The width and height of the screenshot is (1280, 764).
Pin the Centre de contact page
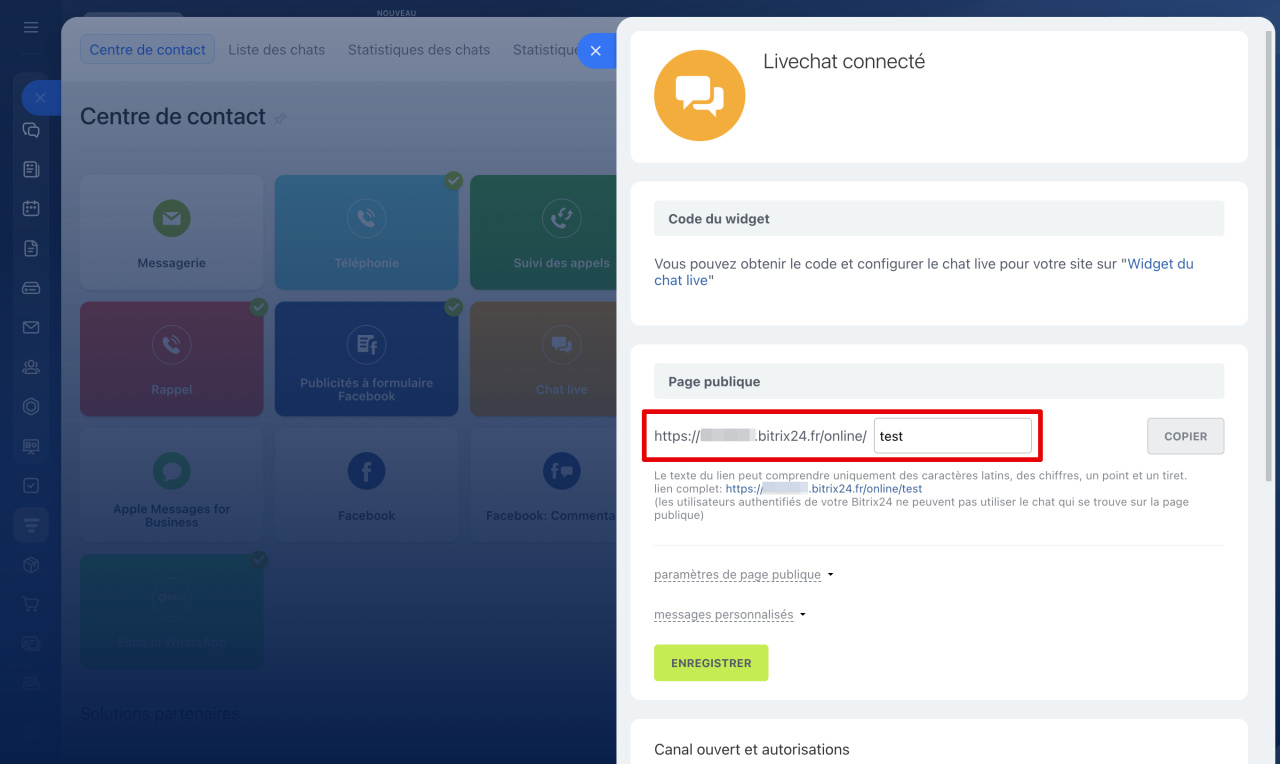point(280,118)
